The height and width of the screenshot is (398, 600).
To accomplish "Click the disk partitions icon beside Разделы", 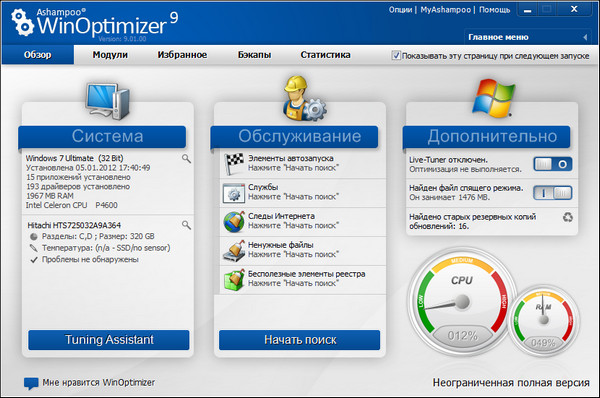I will pyautogui.click(x=33, y=237).
